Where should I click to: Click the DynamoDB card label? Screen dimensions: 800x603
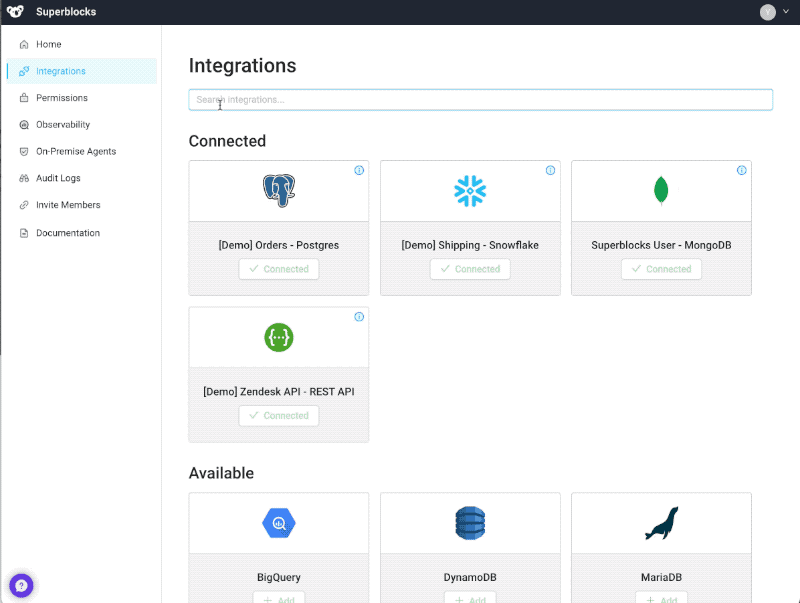(470, 577)
